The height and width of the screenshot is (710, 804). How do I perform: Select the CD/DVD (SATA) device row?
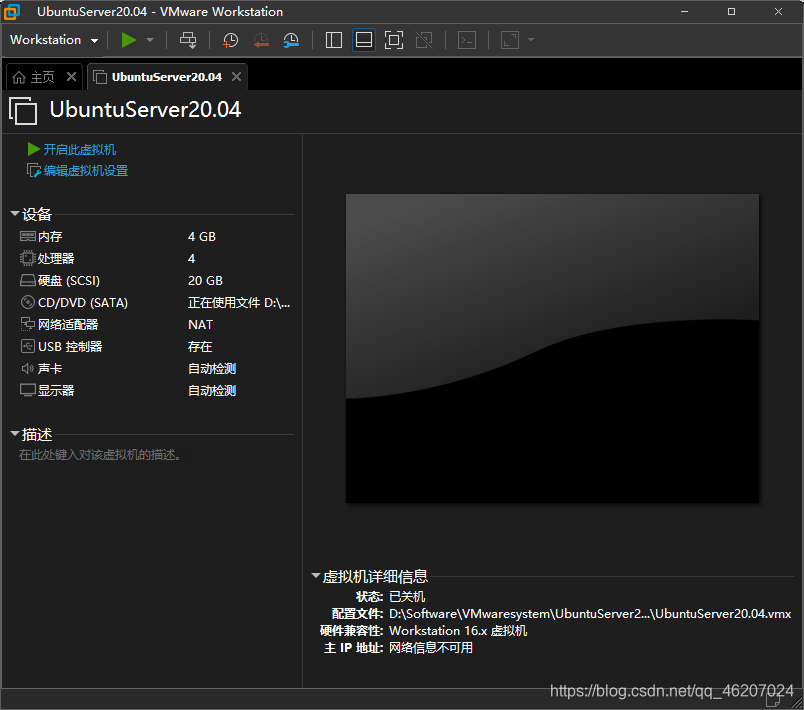[155, 302]
